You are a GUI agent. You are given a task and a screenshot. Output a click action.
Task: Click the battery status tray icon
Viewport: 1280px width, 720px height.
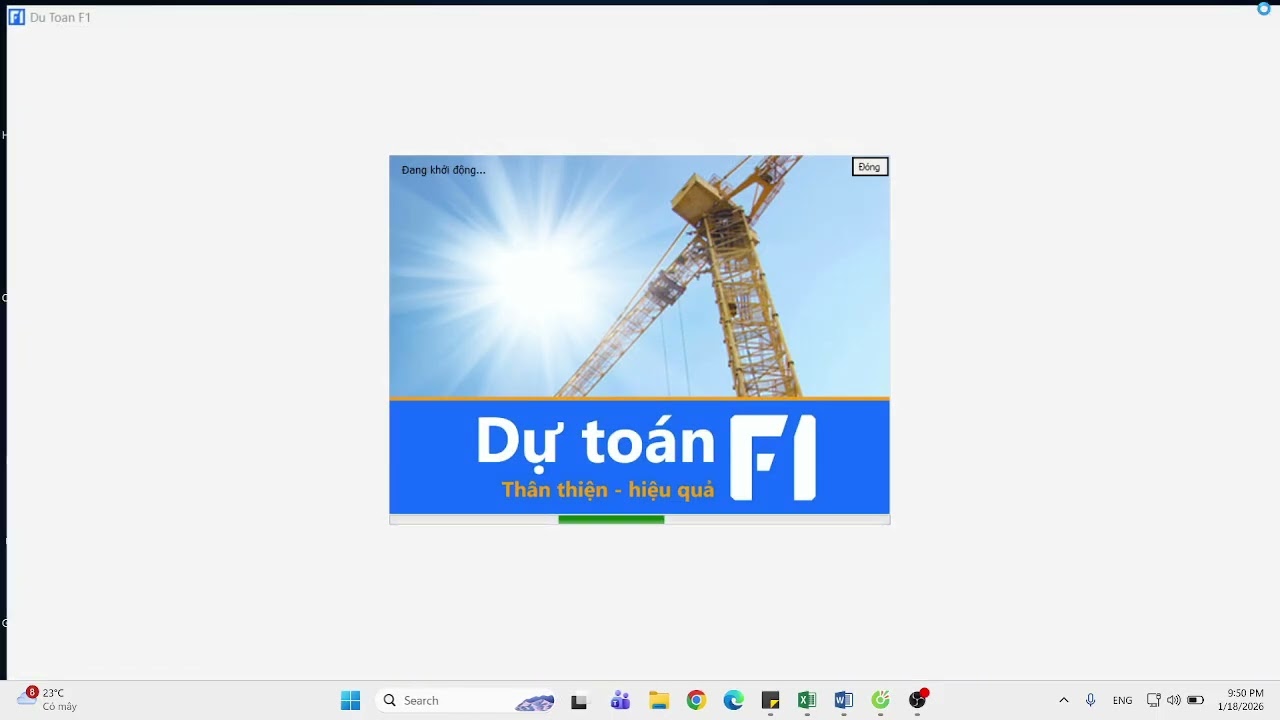tap(1195, 700)
